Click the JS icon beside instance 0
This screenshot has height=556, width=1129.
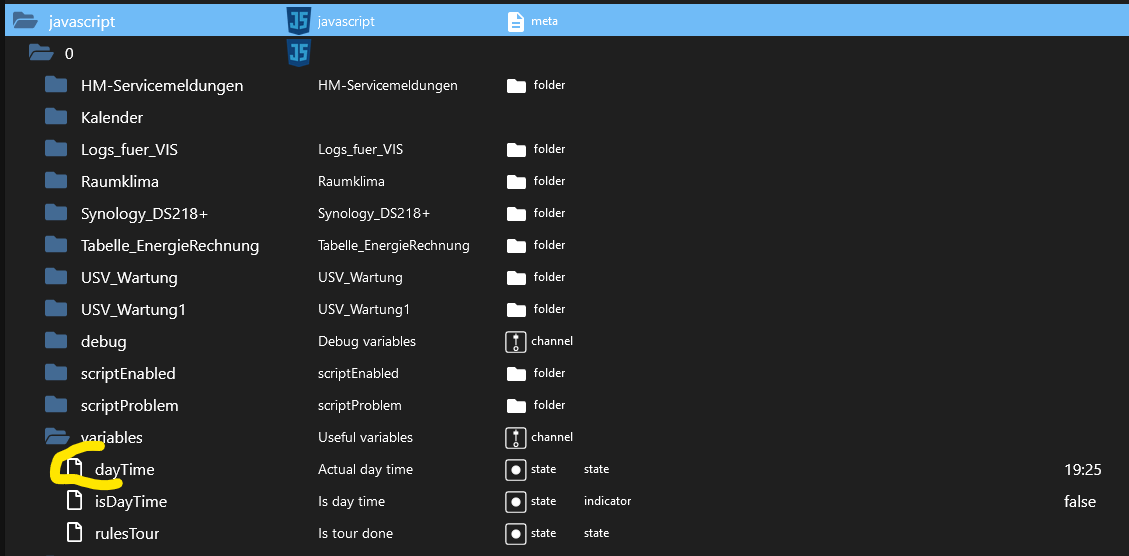(x=298, y=53)
